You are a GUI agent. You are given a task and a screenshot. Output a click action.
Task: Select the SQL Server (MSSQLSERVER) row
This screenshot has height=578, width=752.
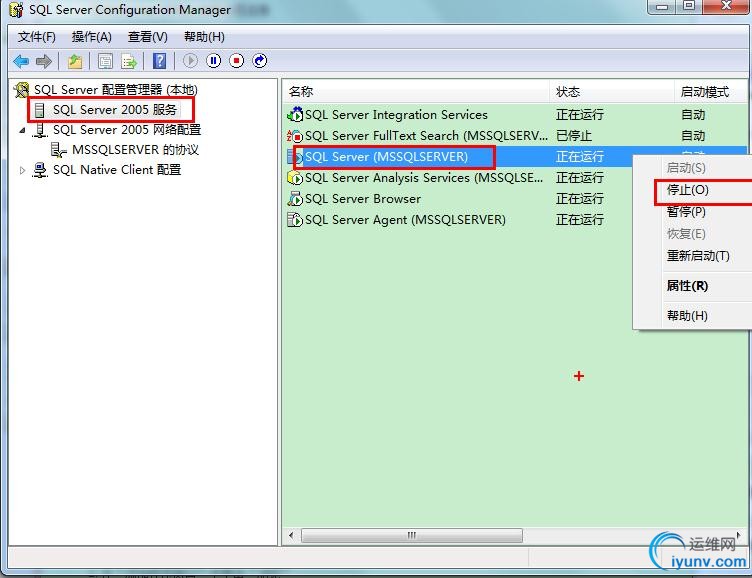458,157
